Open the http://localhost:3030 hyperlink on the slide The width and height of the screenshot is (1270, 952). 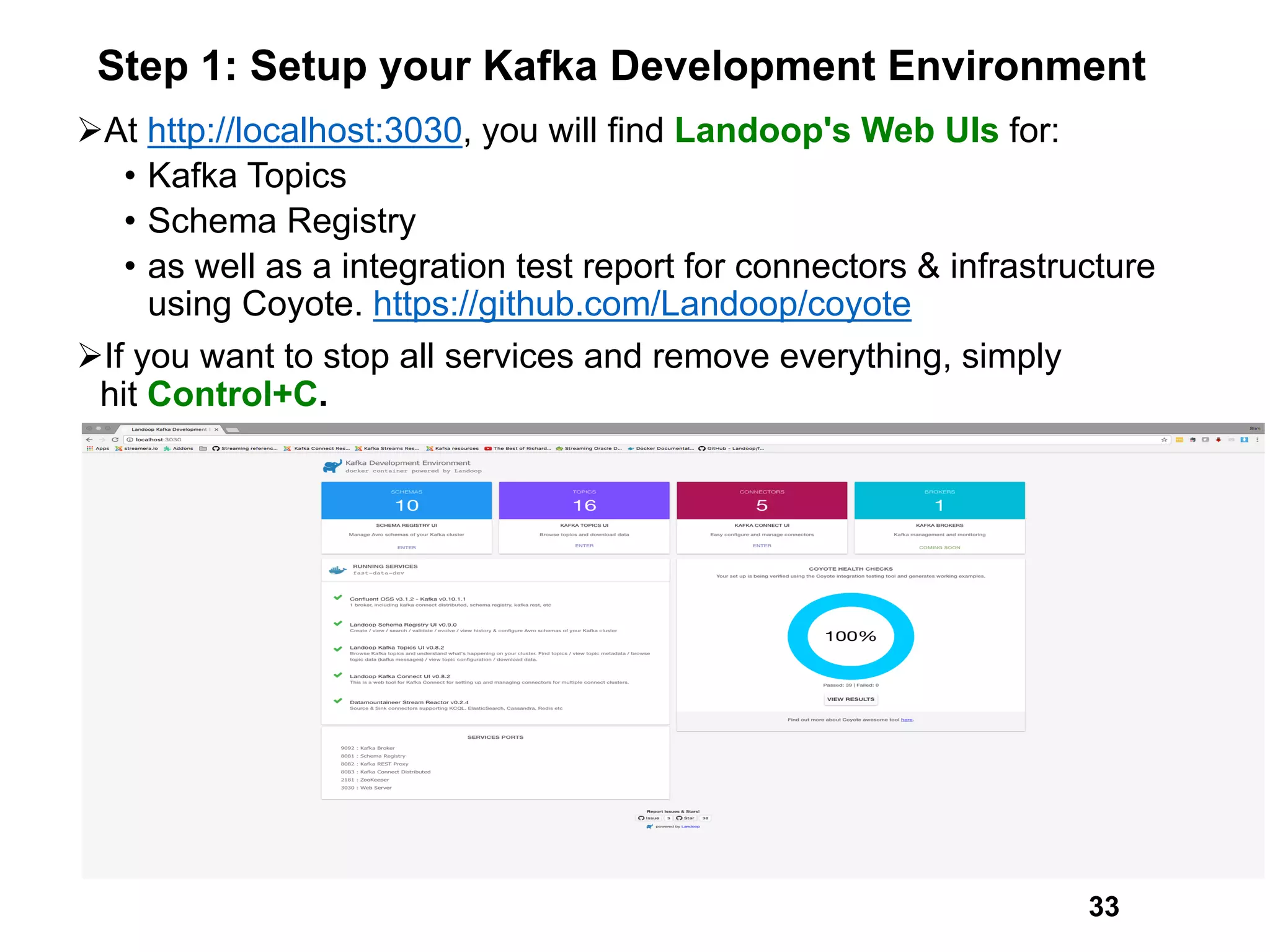coord(304,131)
